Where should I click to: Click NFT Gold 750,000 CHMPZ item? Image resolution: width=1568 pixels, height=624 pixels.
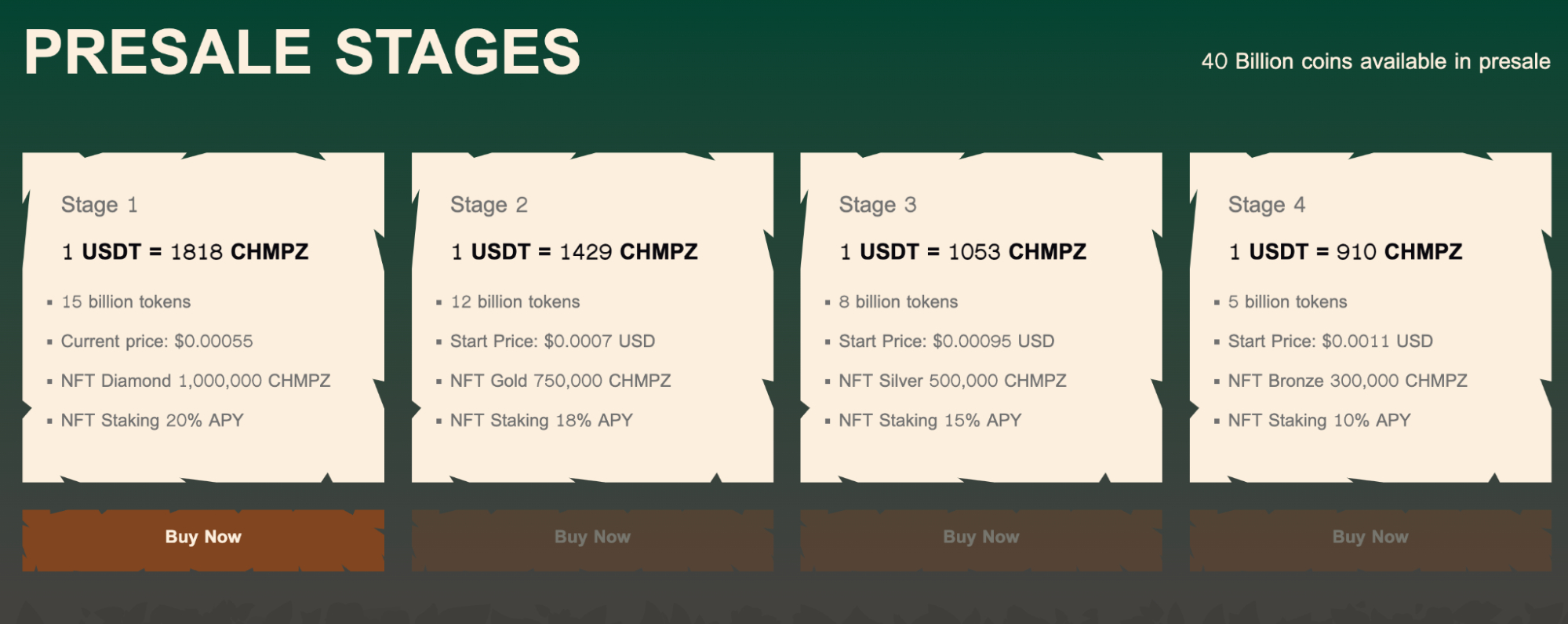[561, 381]
